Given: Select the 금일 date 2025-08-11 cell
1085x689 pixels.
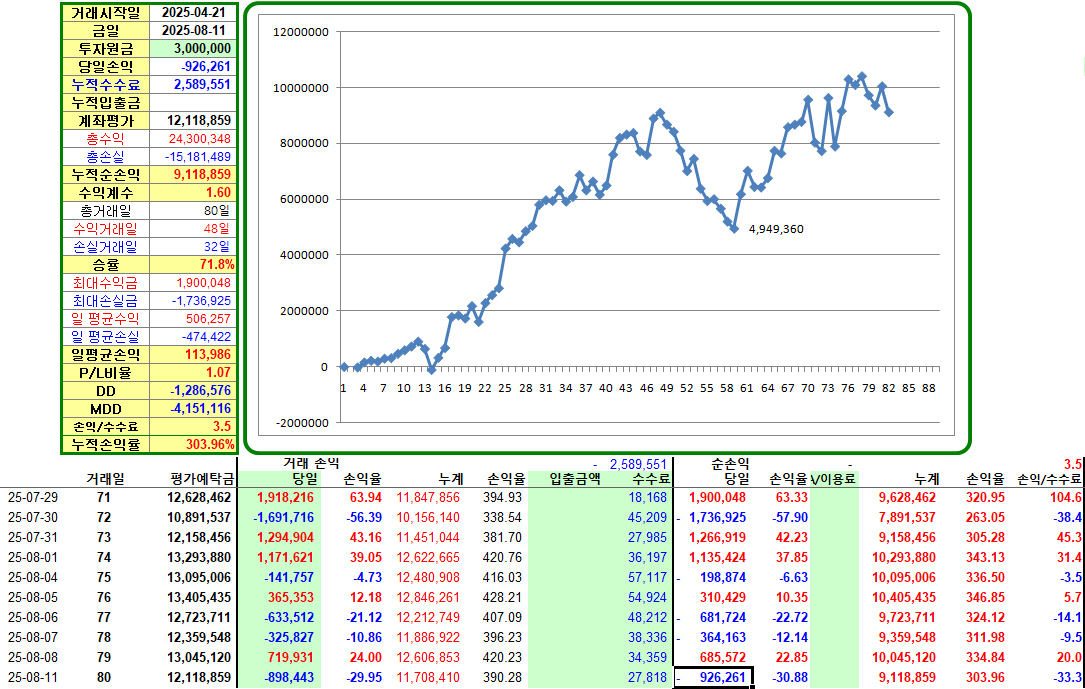Looking at the screenshot, I should click(193, 30).
